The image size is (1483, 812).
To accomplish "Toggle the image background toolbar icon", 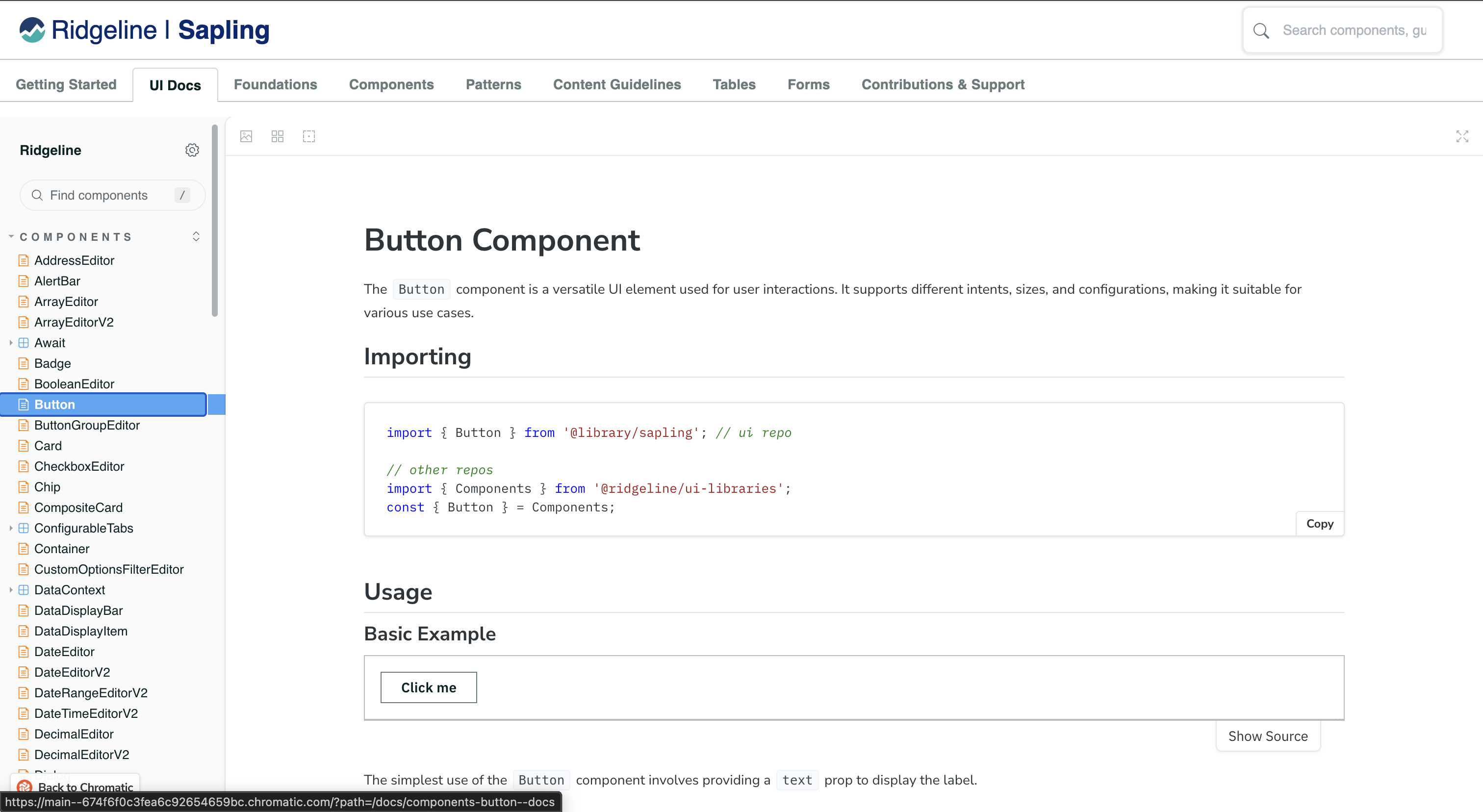I will tap(246, 136).
